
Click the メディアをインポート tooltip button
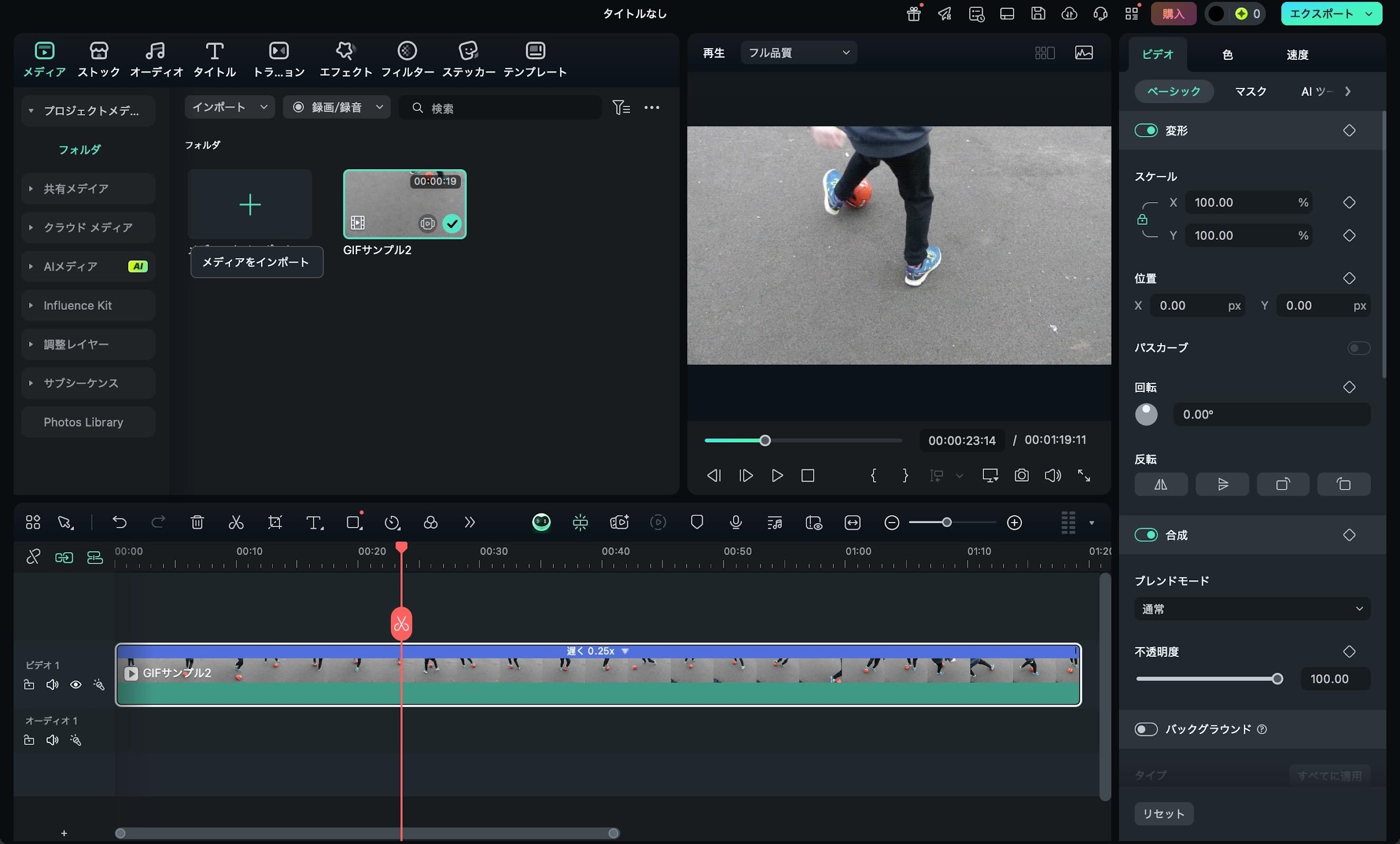(256, 262)
